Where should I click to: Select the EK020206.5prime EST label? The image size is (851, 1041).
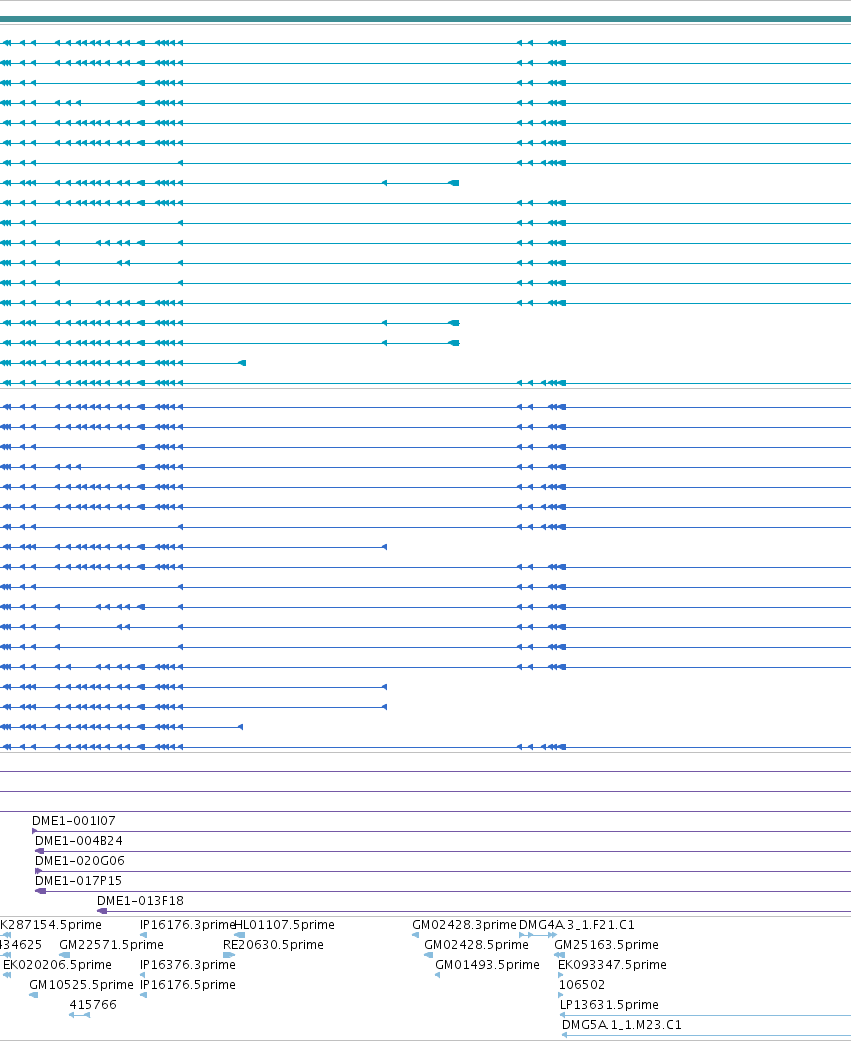57,964
